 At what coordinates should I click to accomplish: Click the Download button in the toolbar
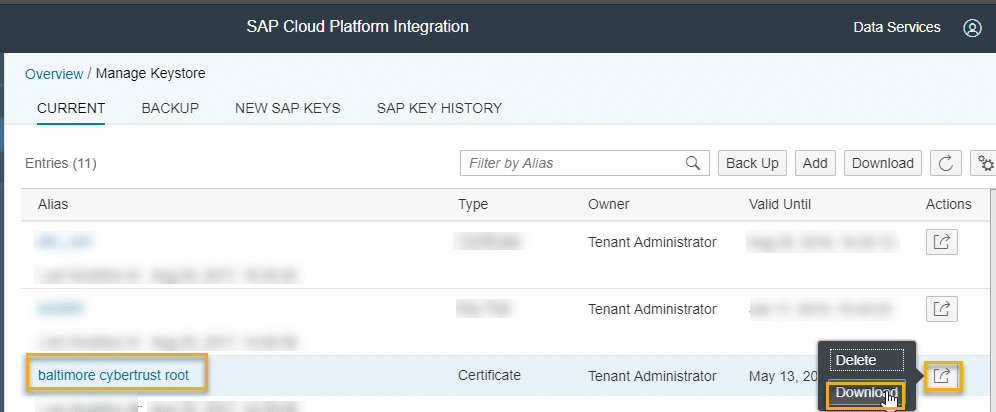point(882,163)
